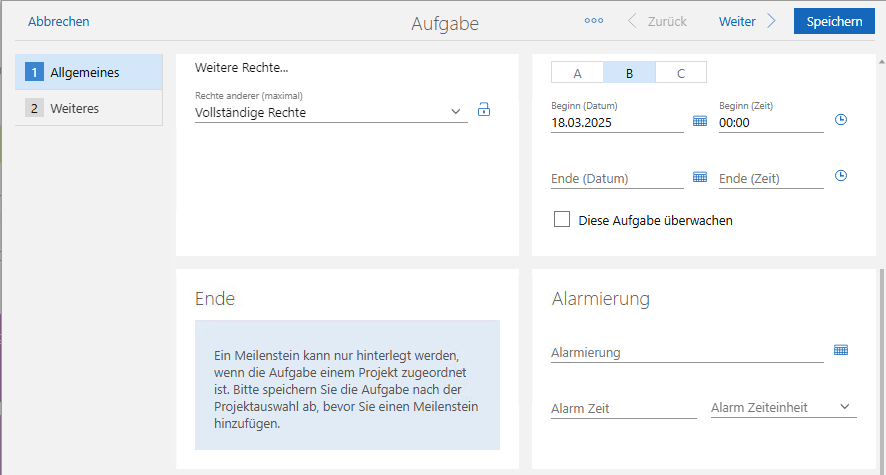The height and width of the screenshot is (475, 886).
Task: Expand the Rechte anderer dropdown
Action: click(456, 112)
